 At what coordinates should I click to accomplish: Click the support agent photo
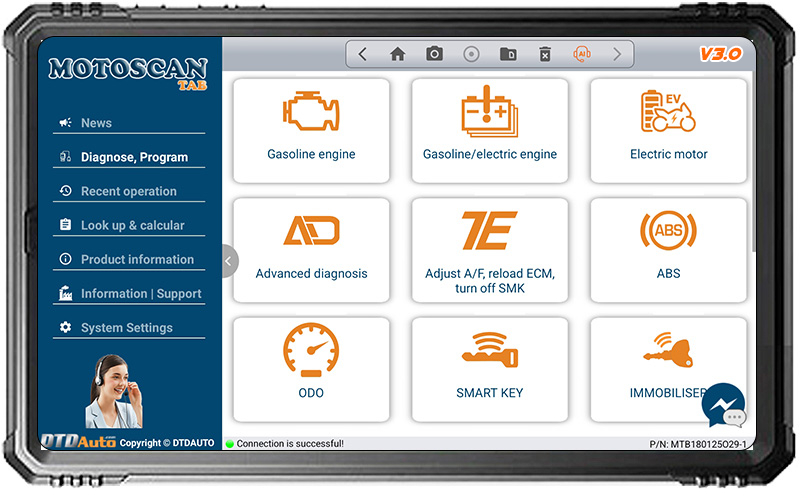pyautogui.click(x=113, y=391)
